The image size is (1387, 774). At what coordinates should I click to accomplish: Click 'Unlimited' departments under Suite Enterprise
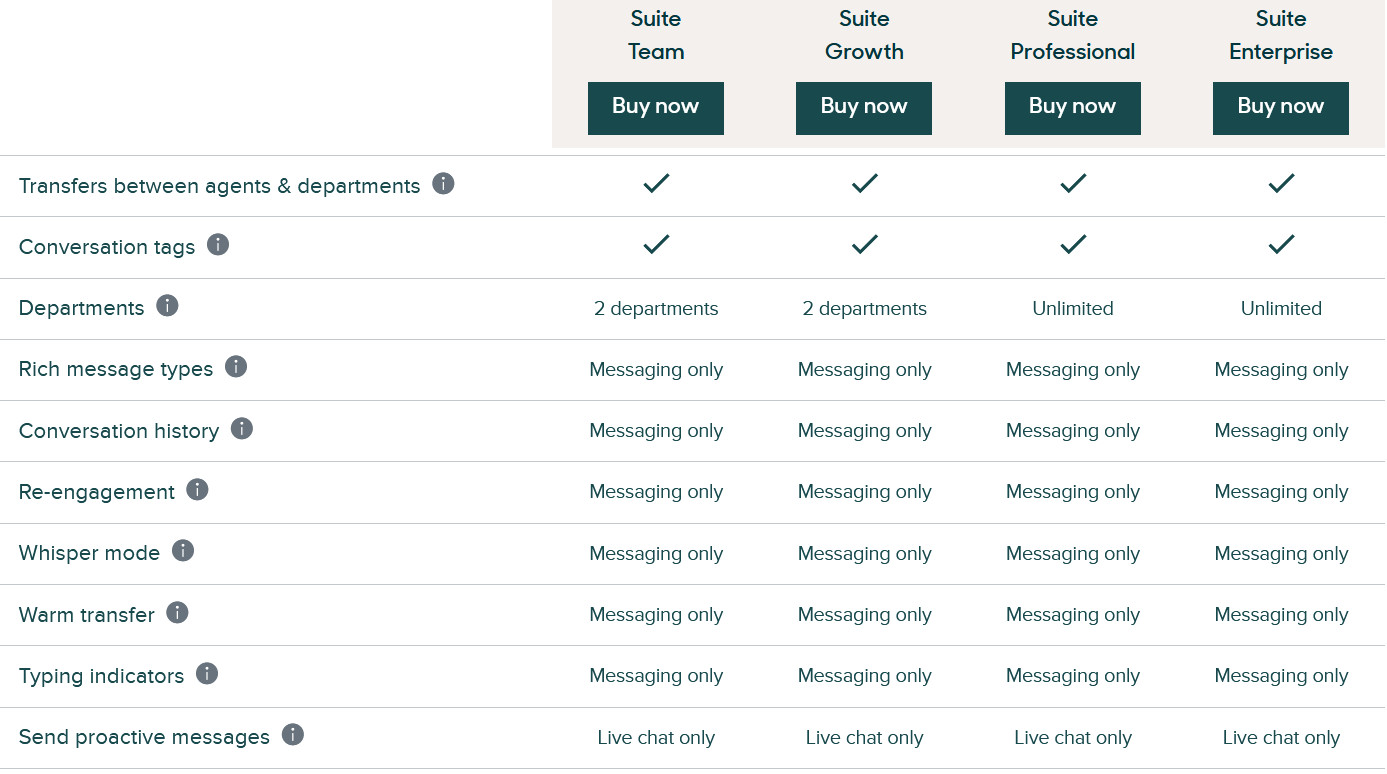click(1281, 308)
